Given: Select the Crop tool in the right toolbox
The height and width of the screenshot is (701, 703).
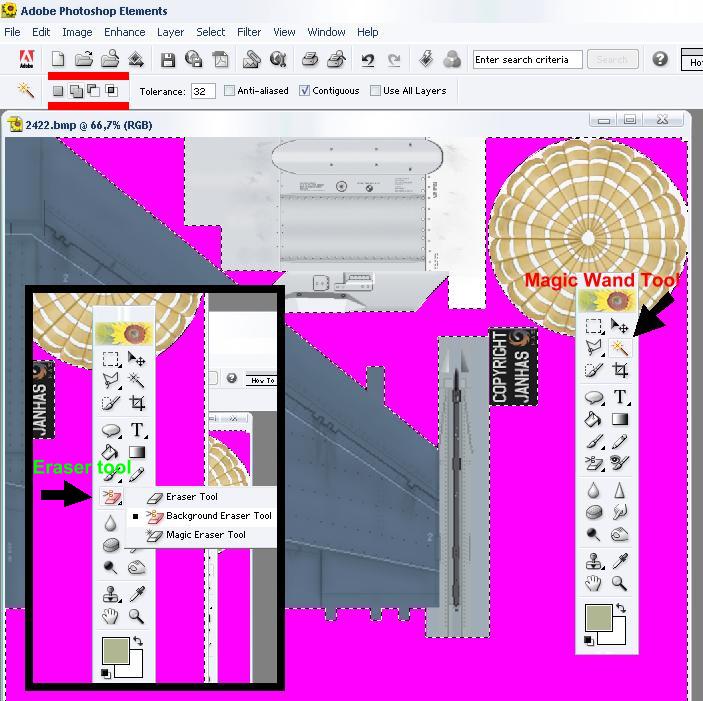Looking at the screenshot, I should 620,371.
